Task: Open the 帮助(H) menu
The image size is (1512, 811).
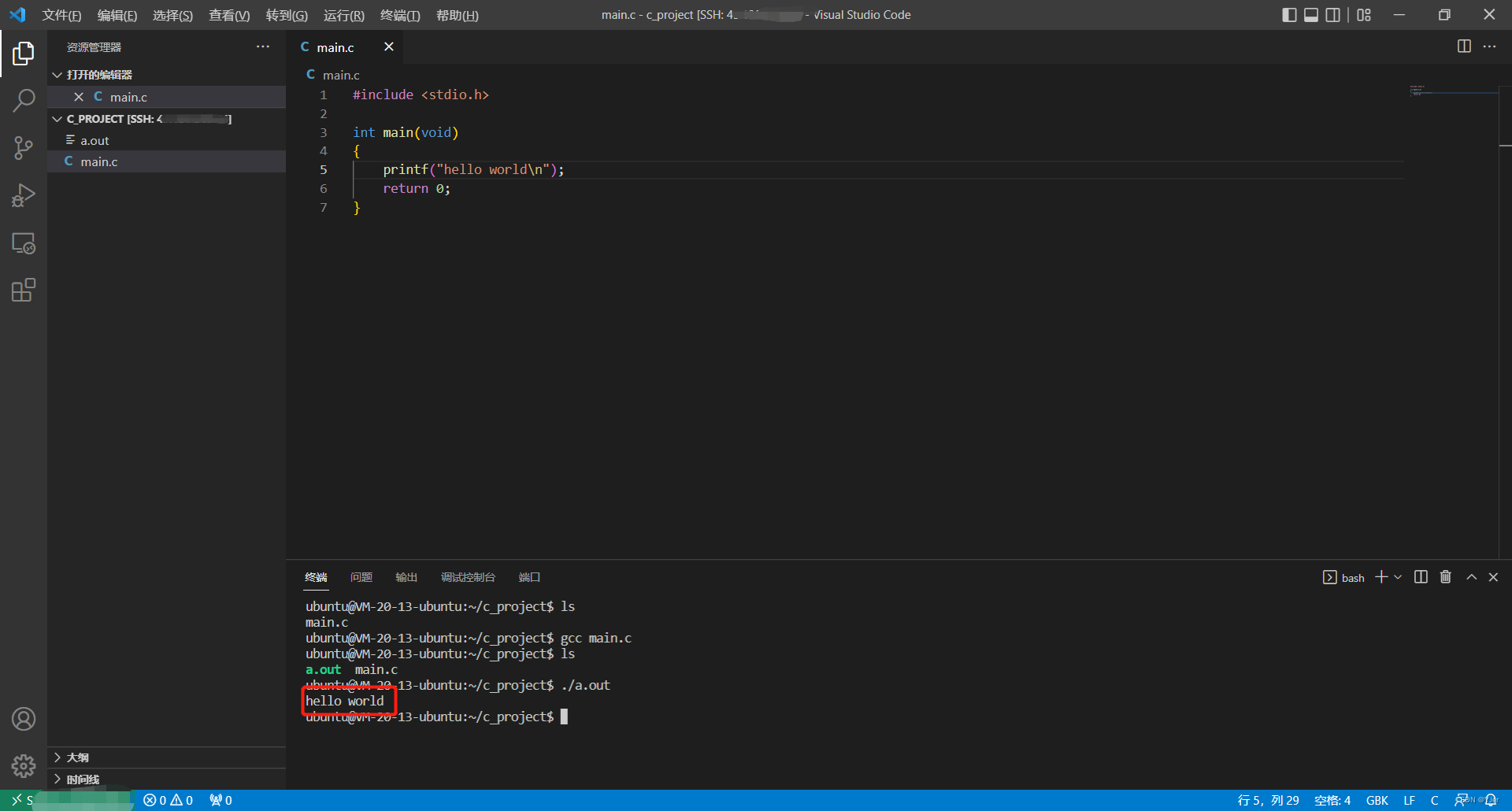Action: [x=458, y=15]
